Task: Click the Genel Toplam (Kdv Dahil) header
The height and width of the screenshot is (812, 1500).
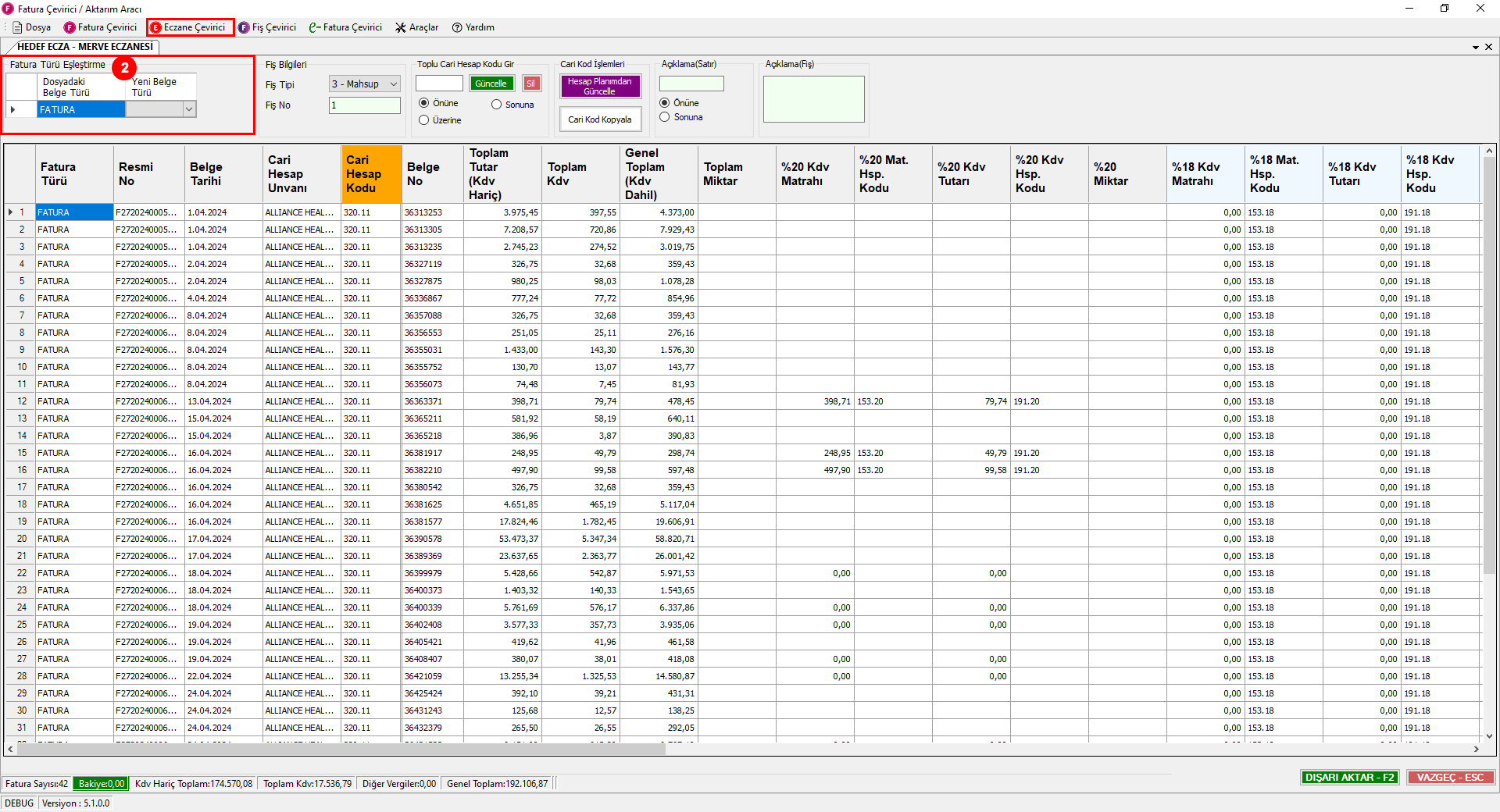Action: pos(659,174)
